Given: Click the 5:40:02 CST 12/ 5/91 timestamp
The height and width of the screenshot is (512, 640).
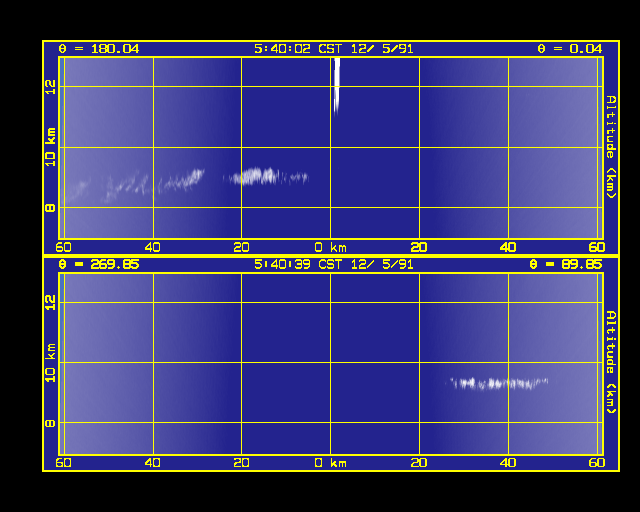Looking at the screenshot, I should coord(333,49).
